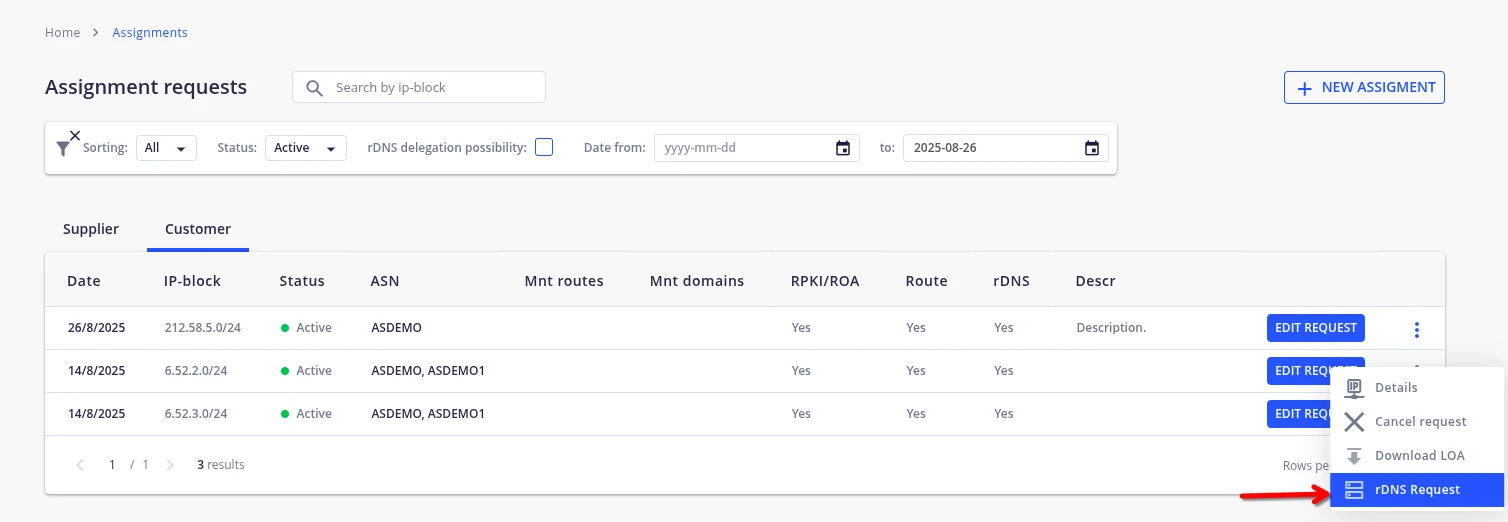Focus the Search by ip-block field

419,88
